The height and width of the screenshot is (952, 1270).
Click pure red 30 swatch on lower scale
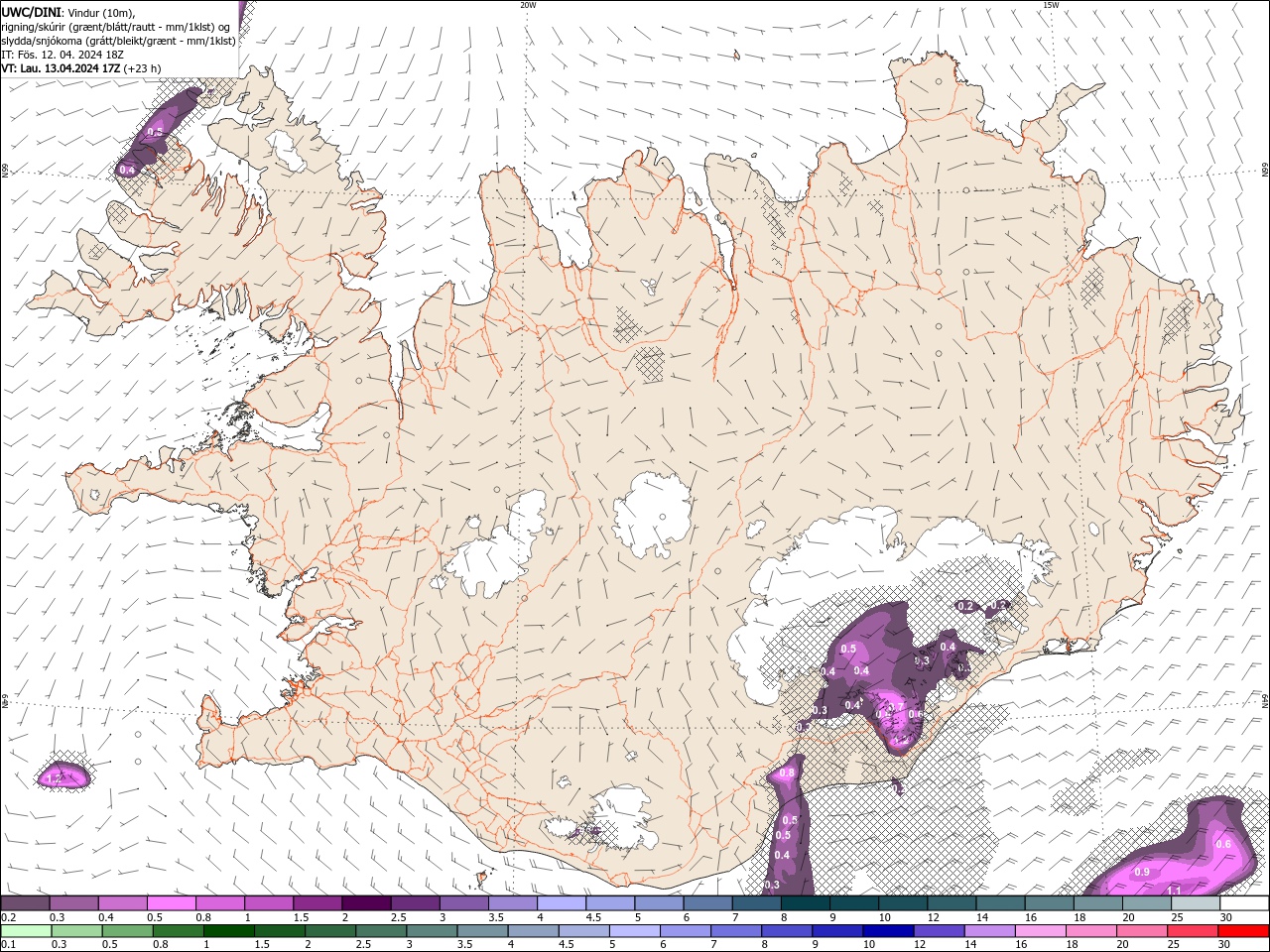click(x=1242, y=931)
